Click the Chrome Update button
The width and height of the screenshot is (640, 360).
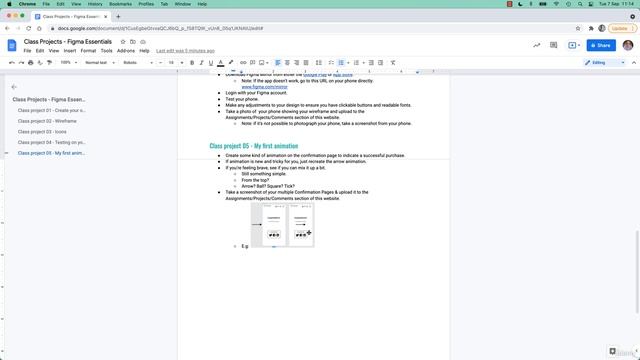pyautogui.click(x=622, y=29)
